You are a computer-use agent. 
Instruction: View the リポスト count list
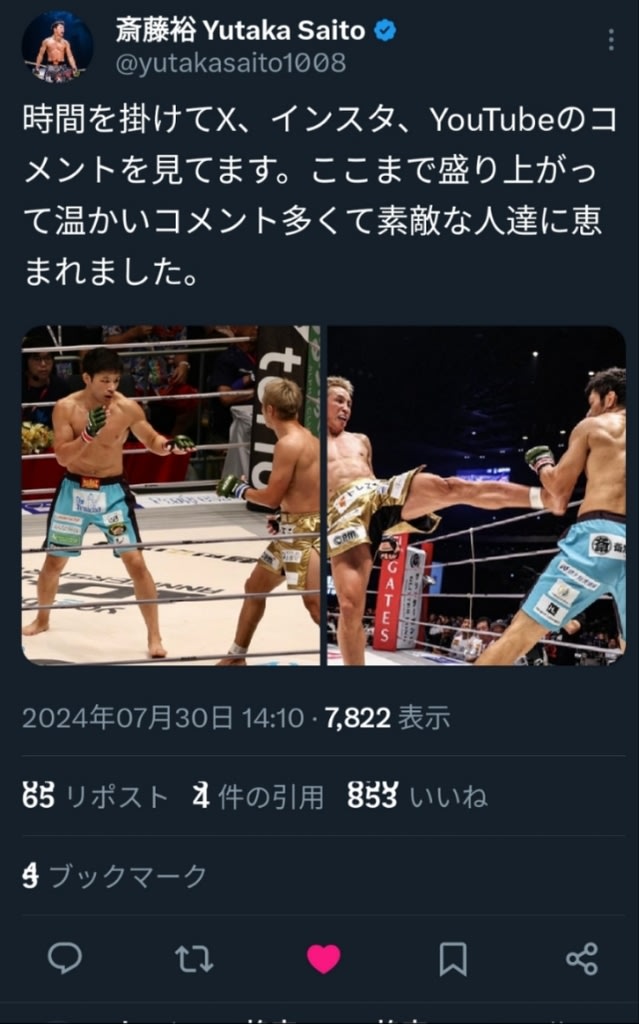click(95, 797)
